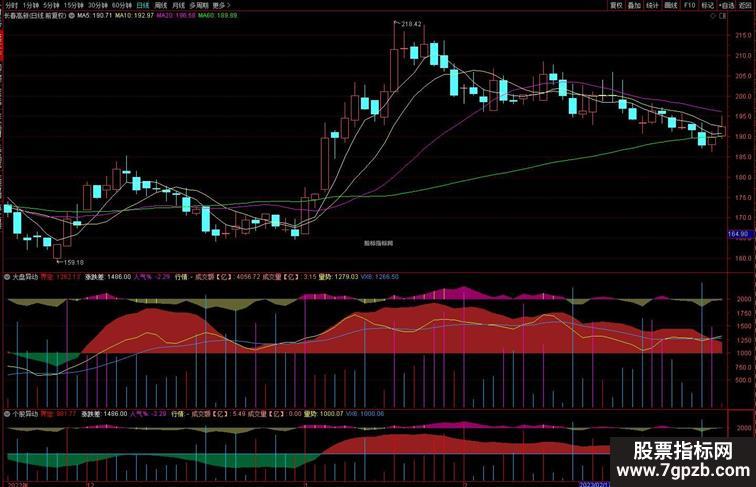Click the green MA60 label

217,15
